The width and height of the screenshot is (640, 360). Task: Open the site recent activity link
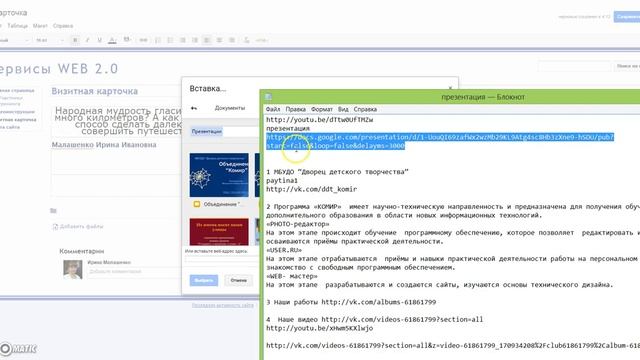coord(222,305)
